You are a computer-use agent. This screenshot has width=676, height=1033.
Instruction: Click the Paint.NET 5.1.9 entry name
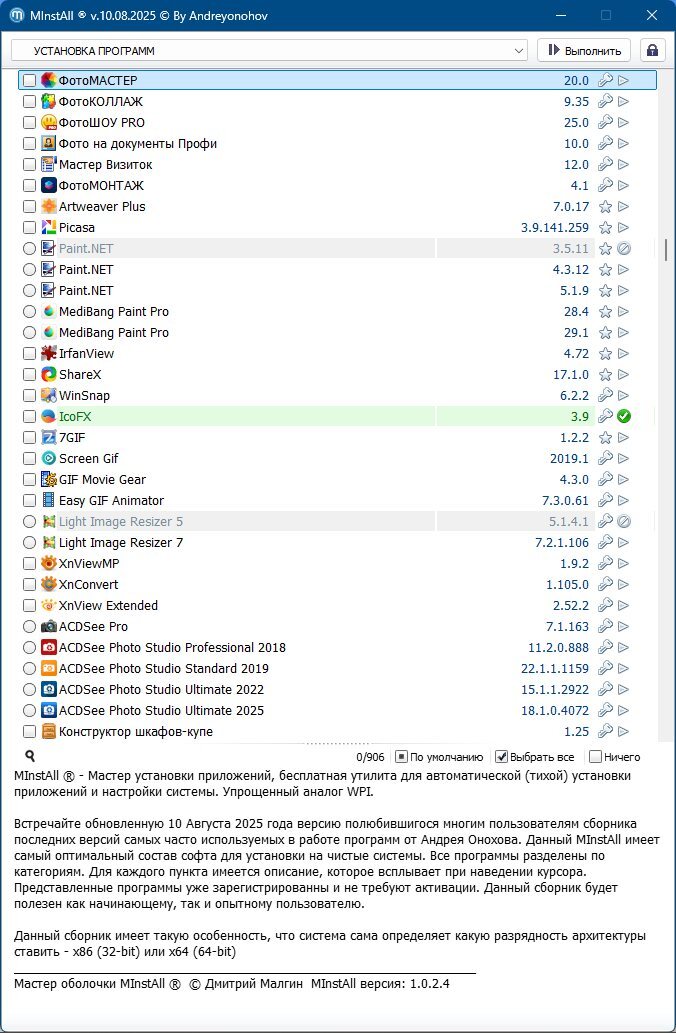(86, 291)
